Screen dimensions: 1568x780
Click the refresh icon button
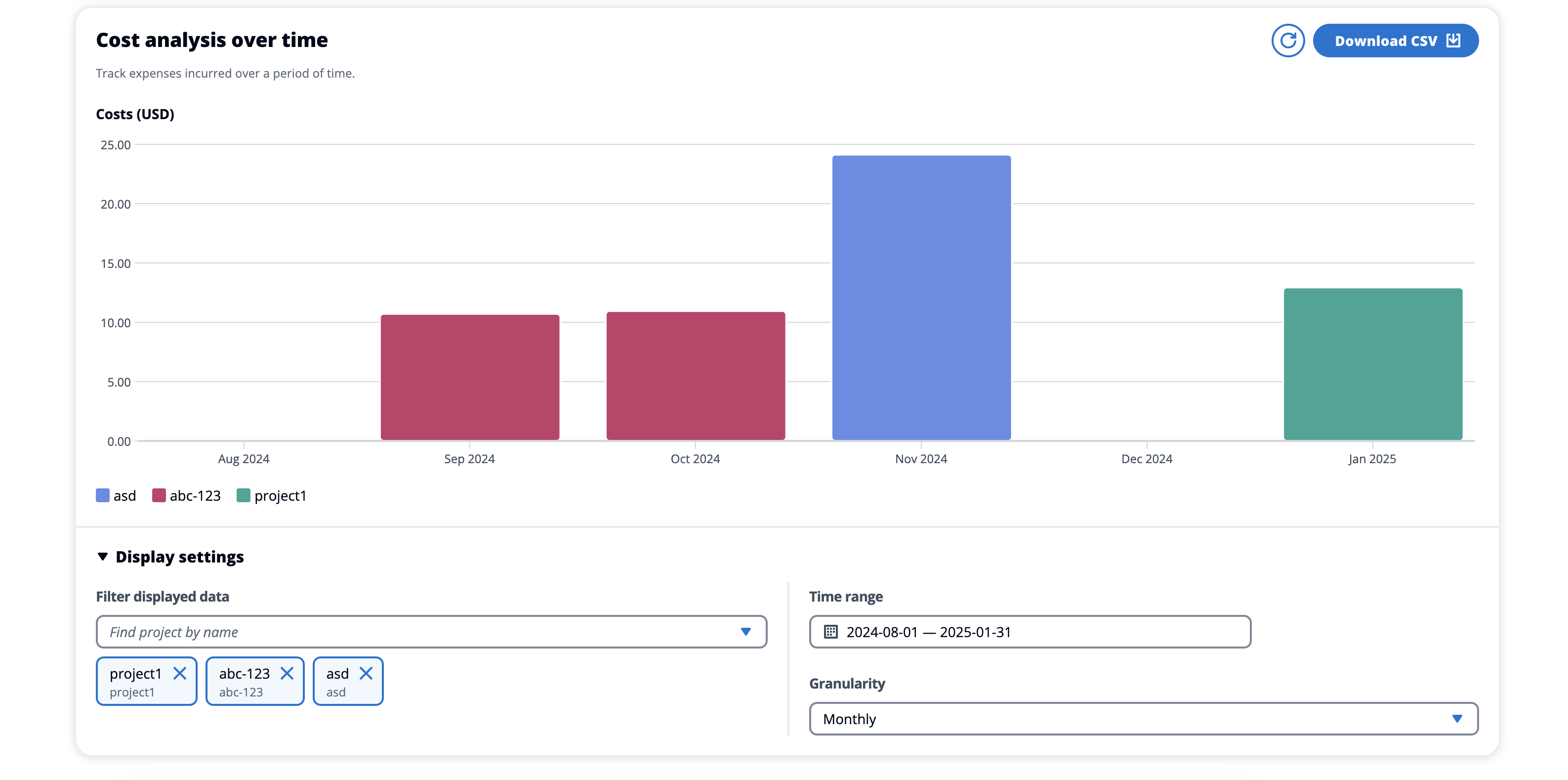pos(1287,41)
